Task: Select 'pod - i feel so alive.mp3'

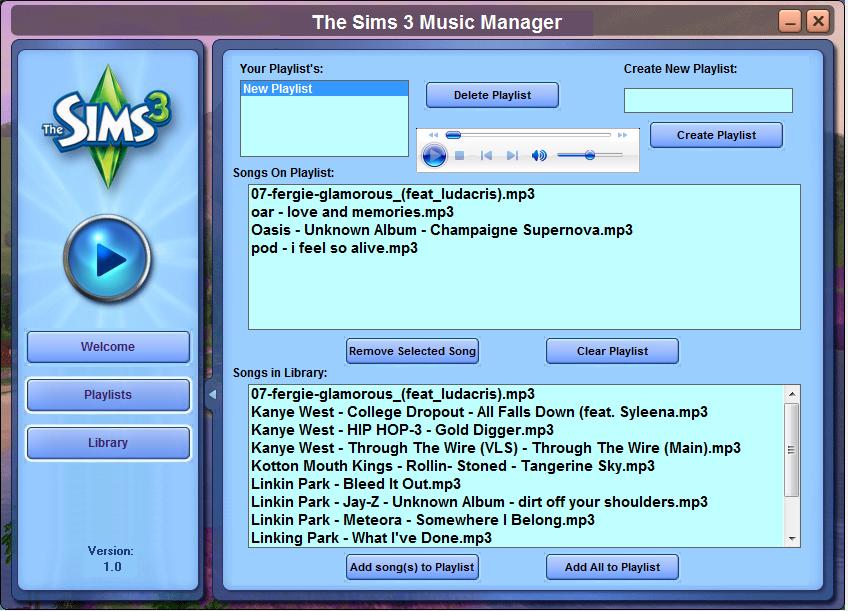Action: coord(524,248)
